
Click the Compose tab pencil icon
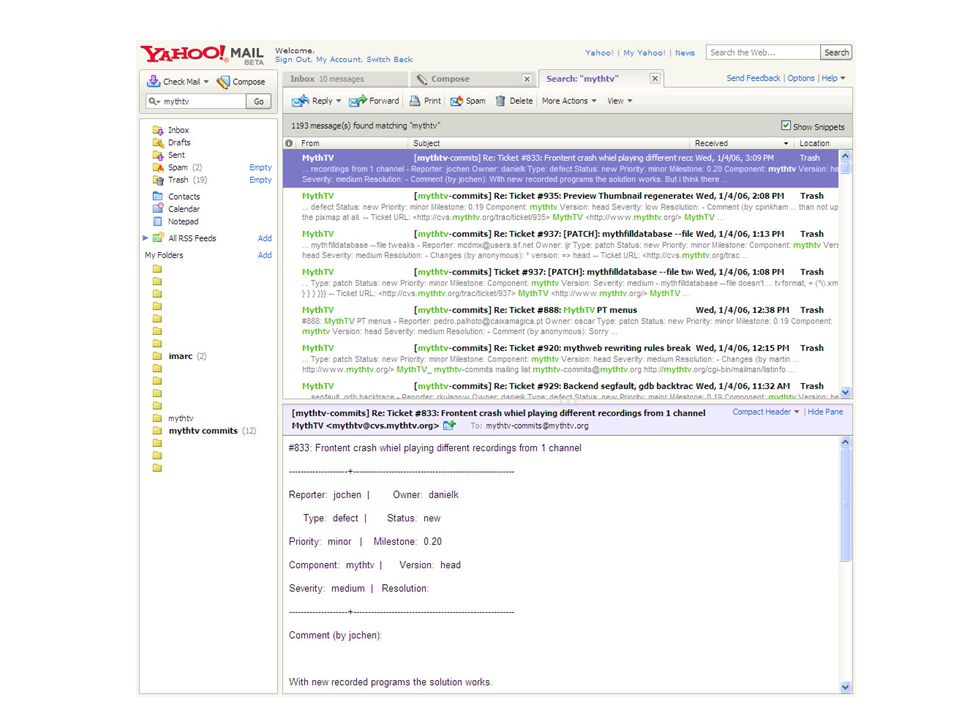422,79
